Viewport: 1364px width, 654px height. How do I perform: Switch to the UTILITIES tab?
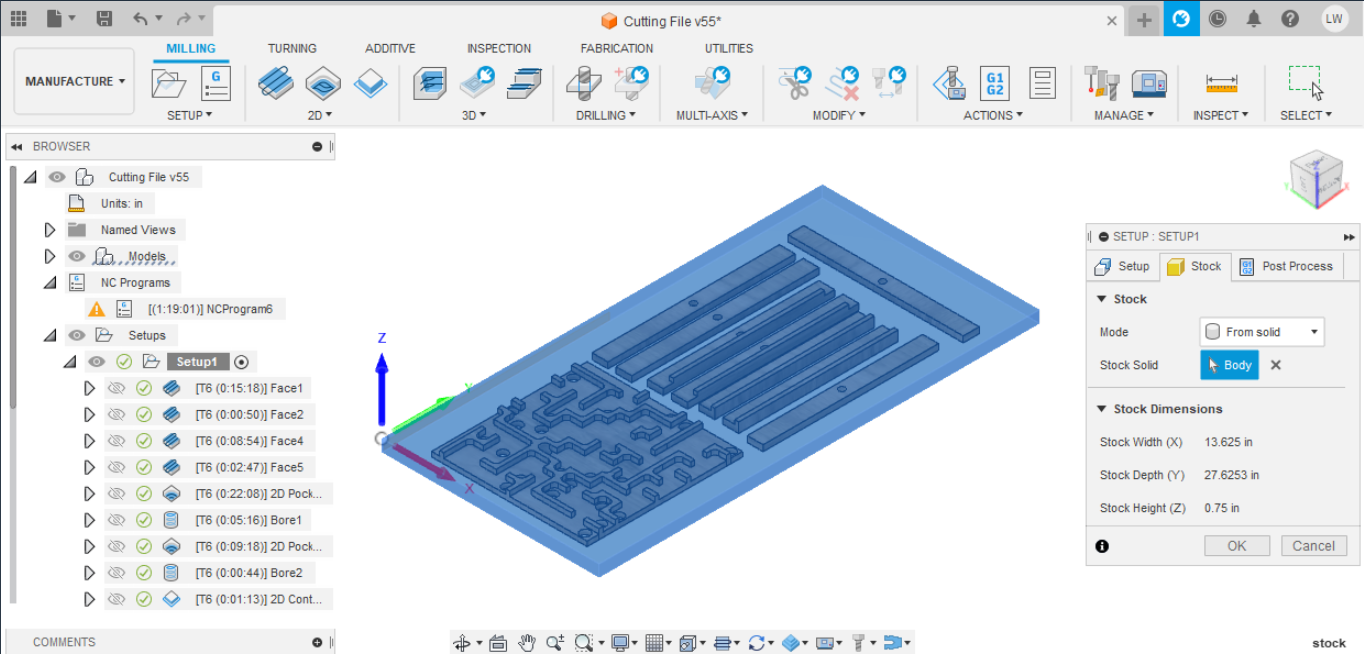pyautogui.click(x=729, y=48)
